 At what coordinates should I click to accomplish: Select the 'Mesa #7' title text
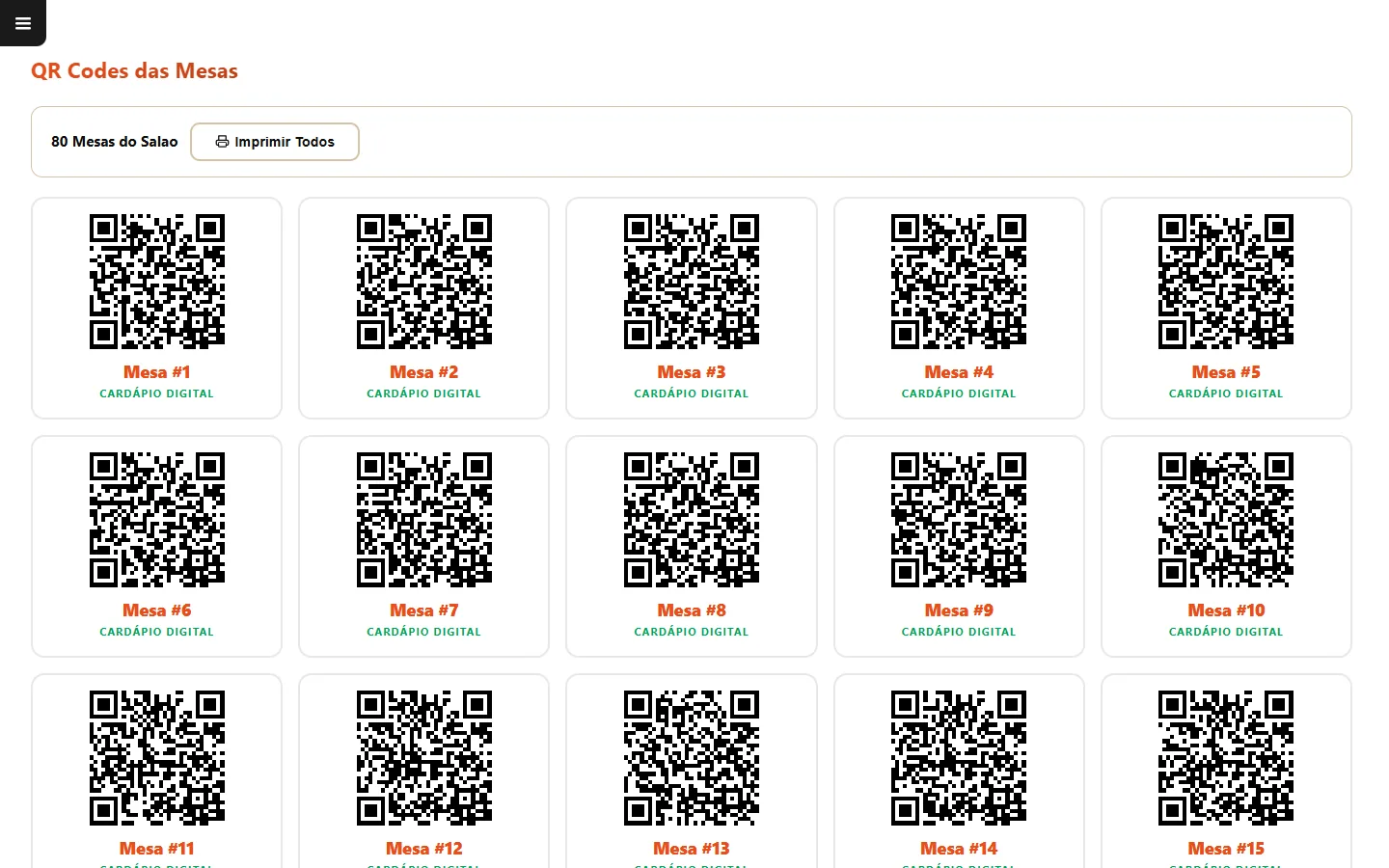pyautogui.click(x=424, y=610)
